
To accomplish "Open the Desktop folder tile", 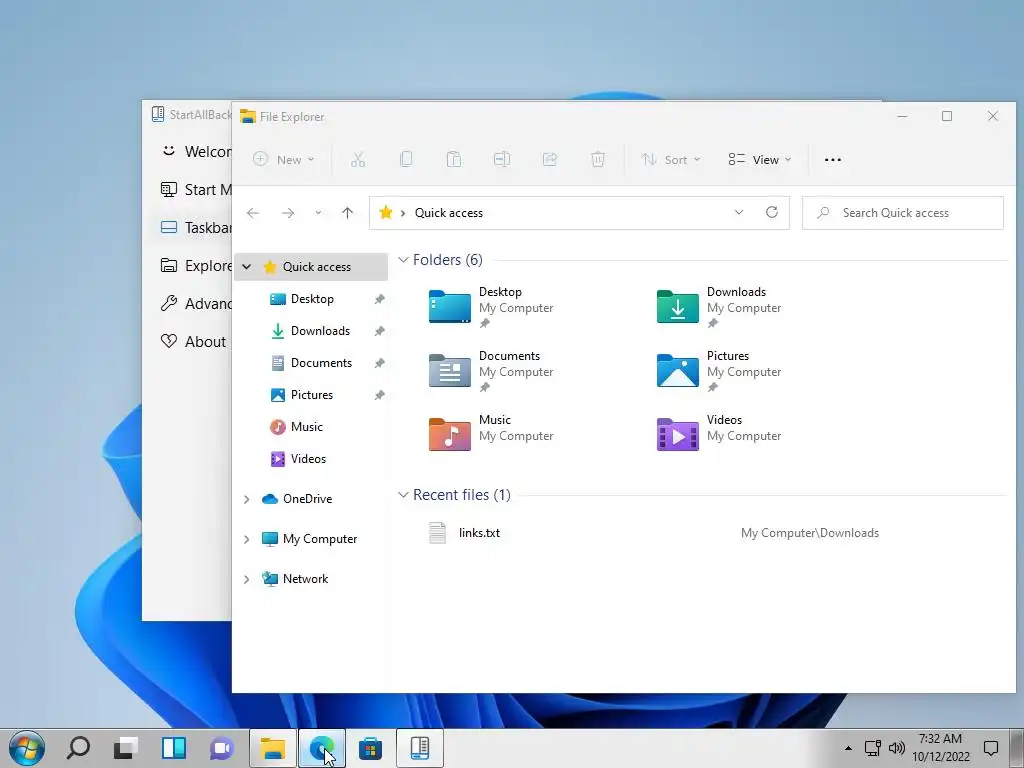I will [x=491, y=307].
